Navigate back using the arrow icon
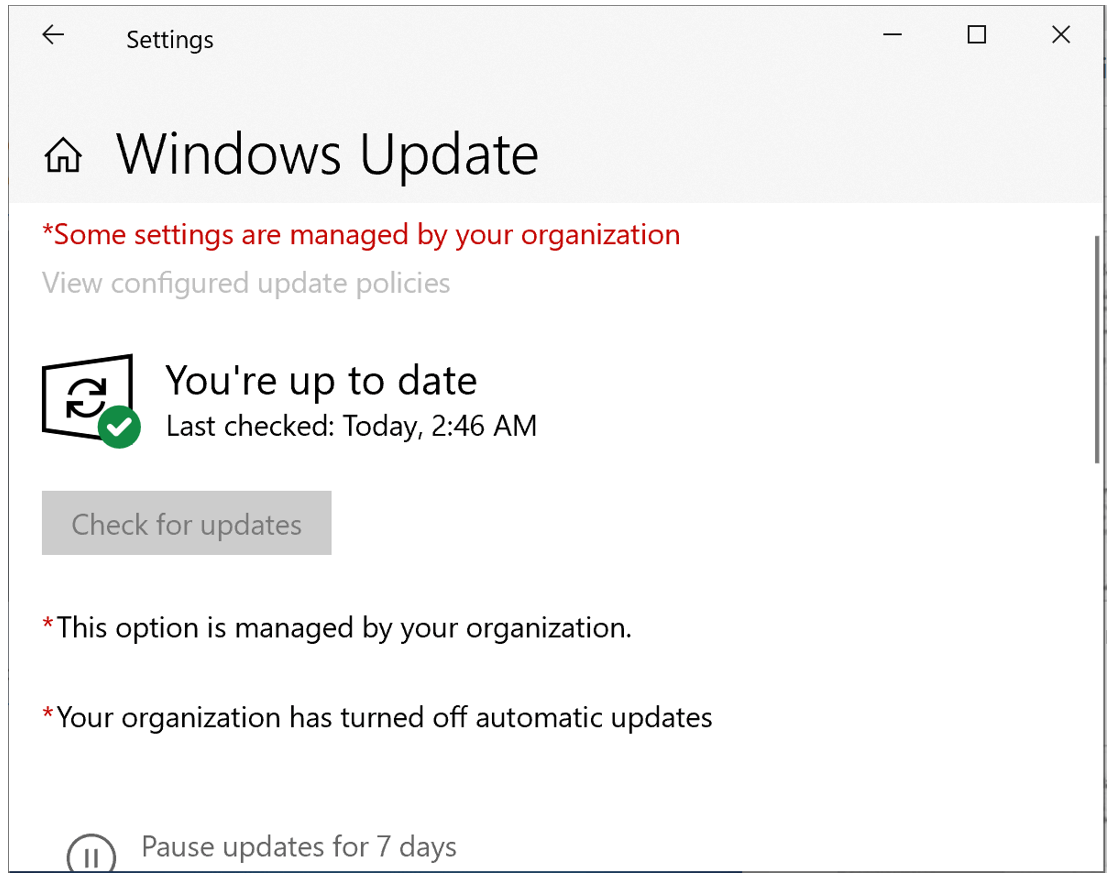The width and height of the screenshot is (1114, 881). (x=52, y=34)
